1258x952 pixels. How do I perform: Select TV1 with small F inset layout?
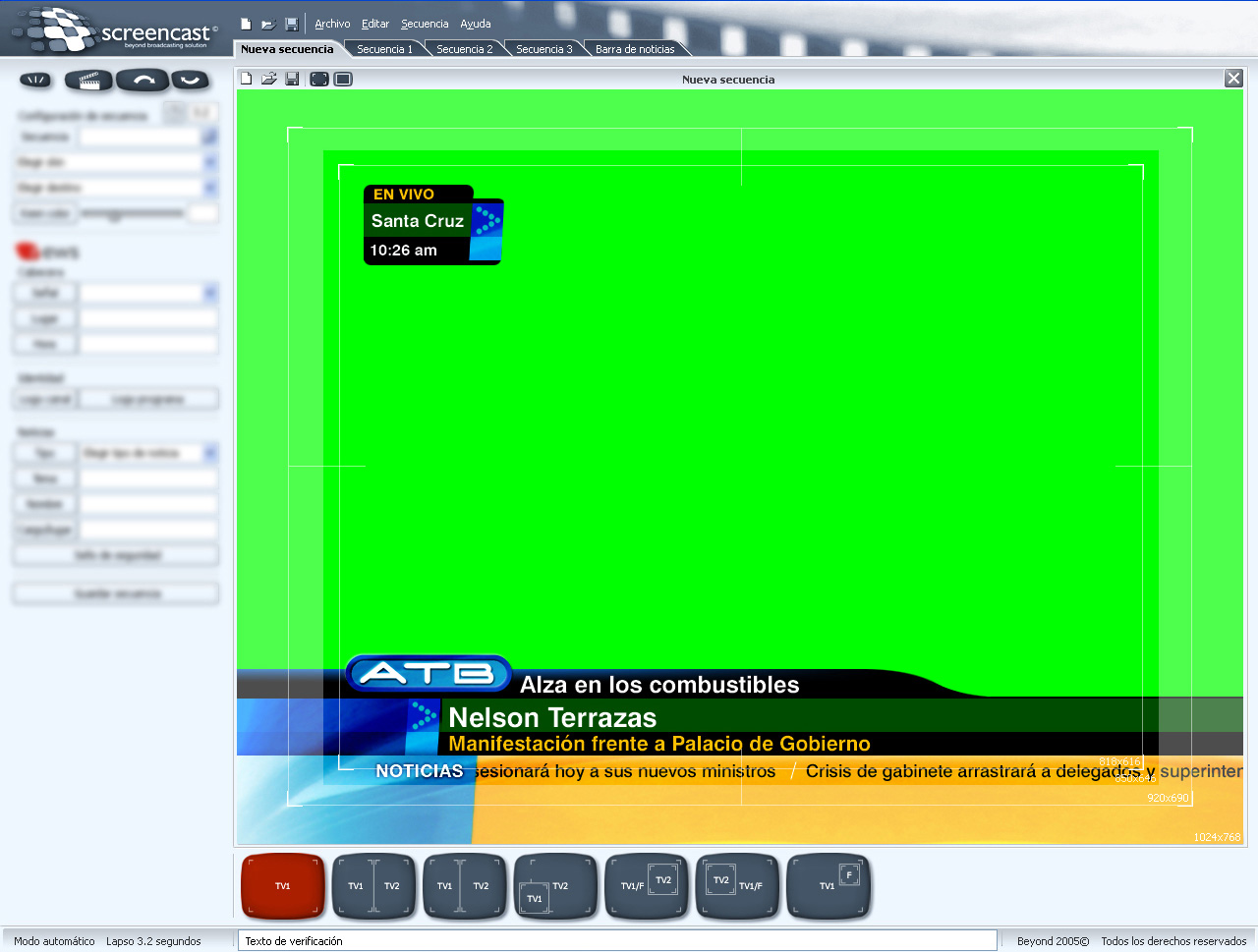click(829, 885)
